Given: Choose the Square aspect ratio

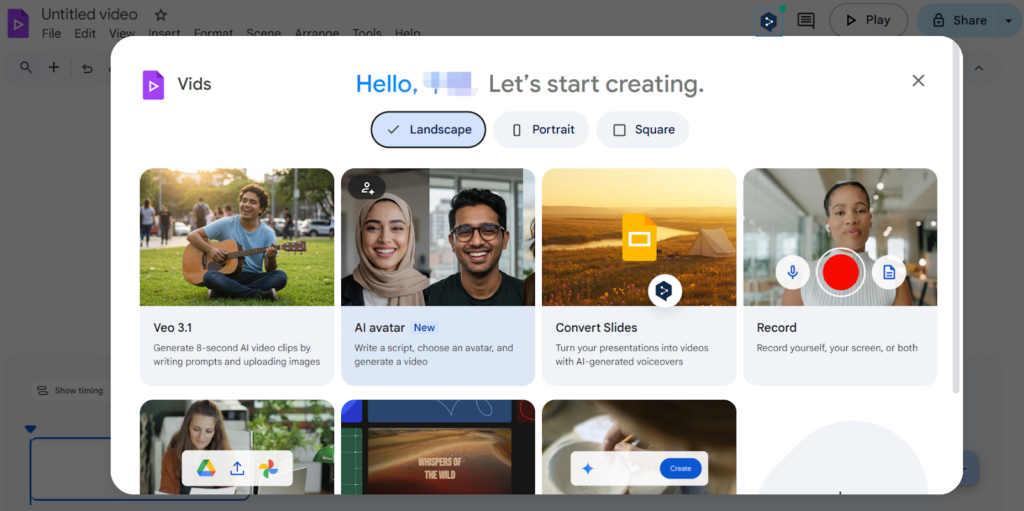Looking at the screenshot, I should (x=643, y=130).
